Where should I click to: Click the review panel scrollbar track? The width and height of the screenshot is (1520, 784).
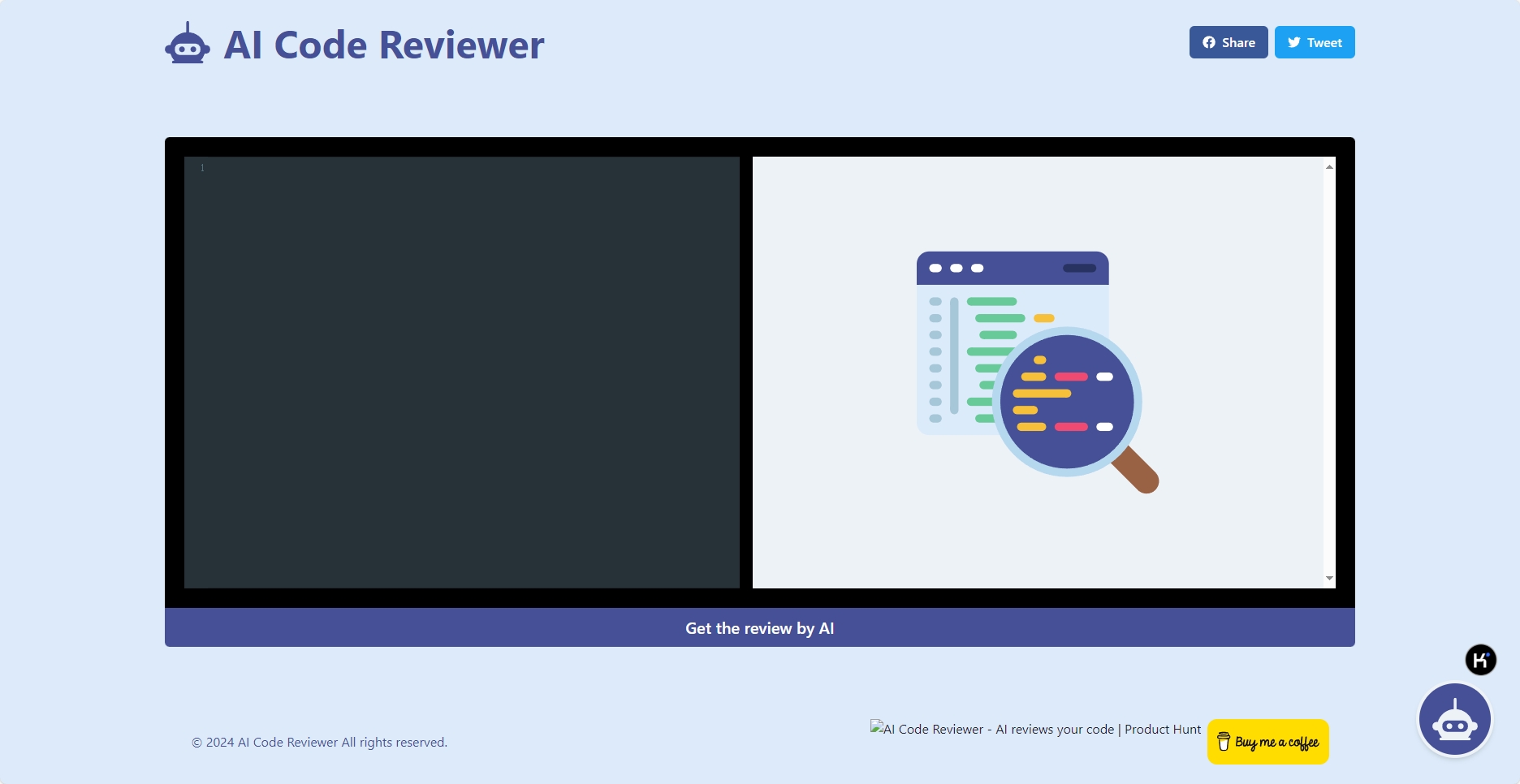click(1329, 373)
